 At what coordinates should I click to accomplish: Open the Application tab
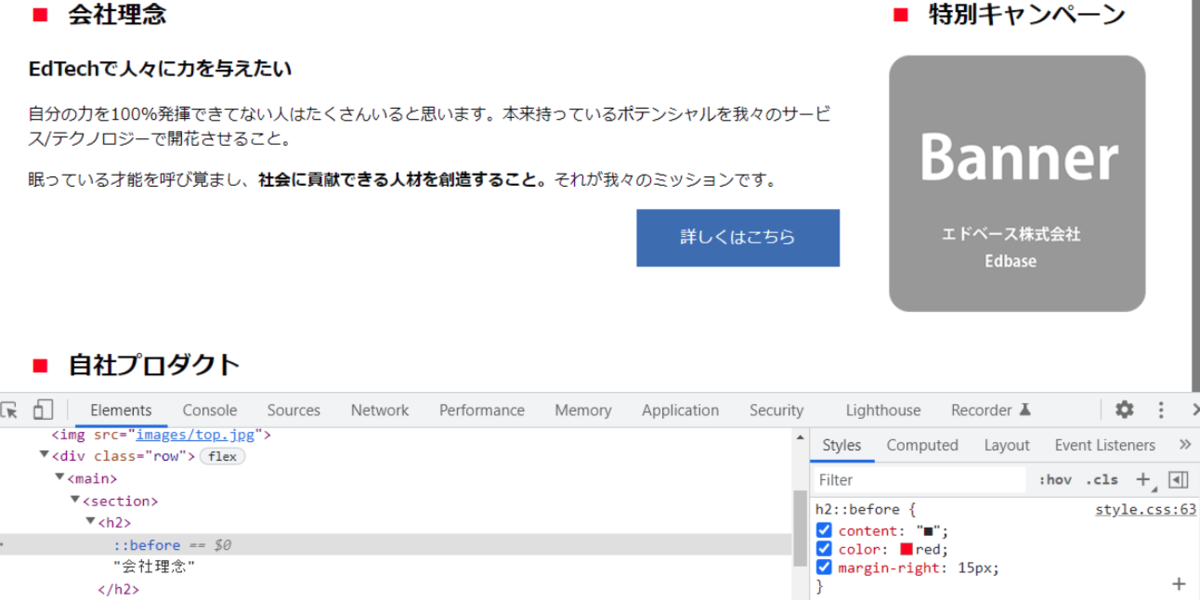tap(680, 410)
